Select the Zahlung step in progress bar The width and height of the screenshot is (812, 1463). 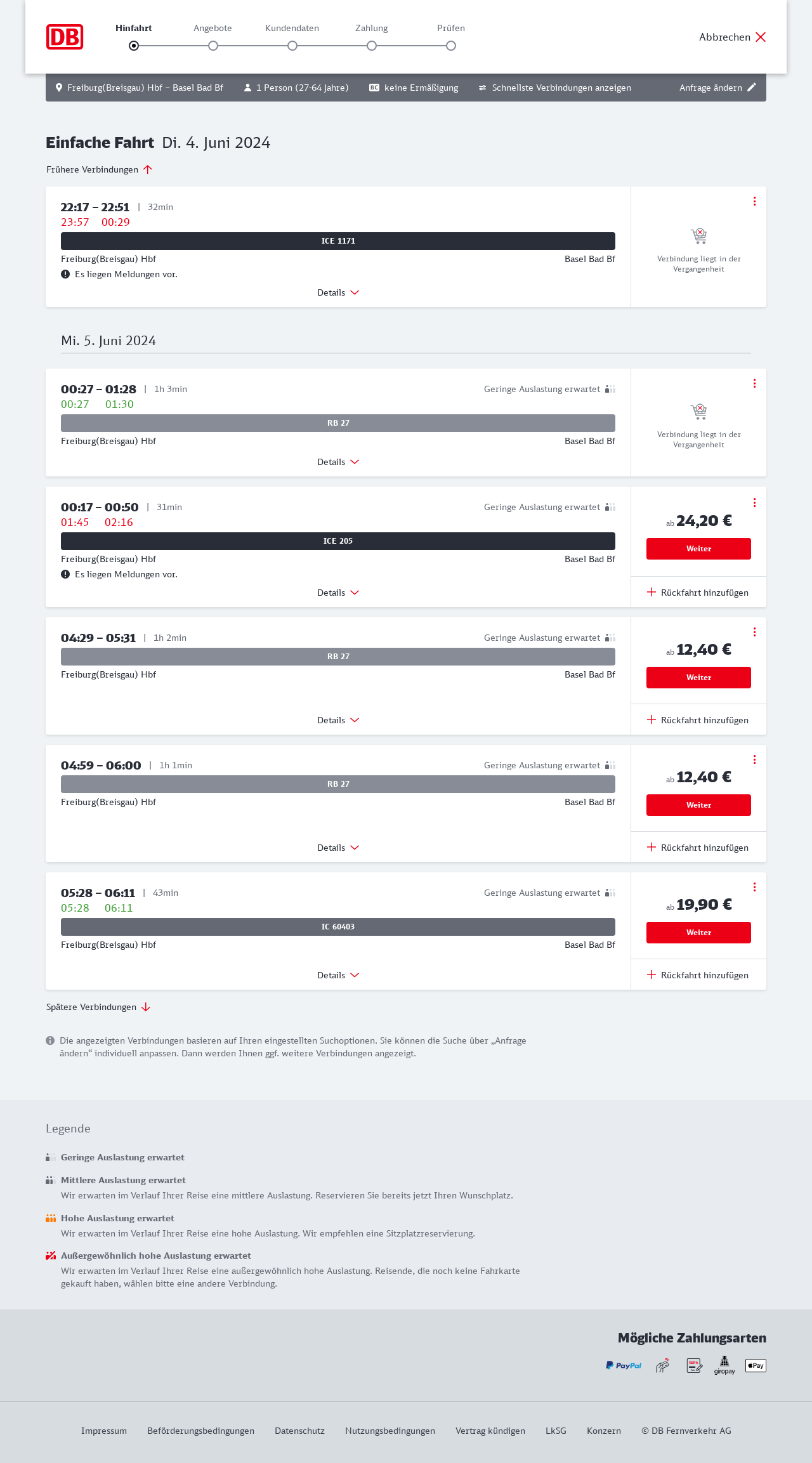click(x=372, y=46)
